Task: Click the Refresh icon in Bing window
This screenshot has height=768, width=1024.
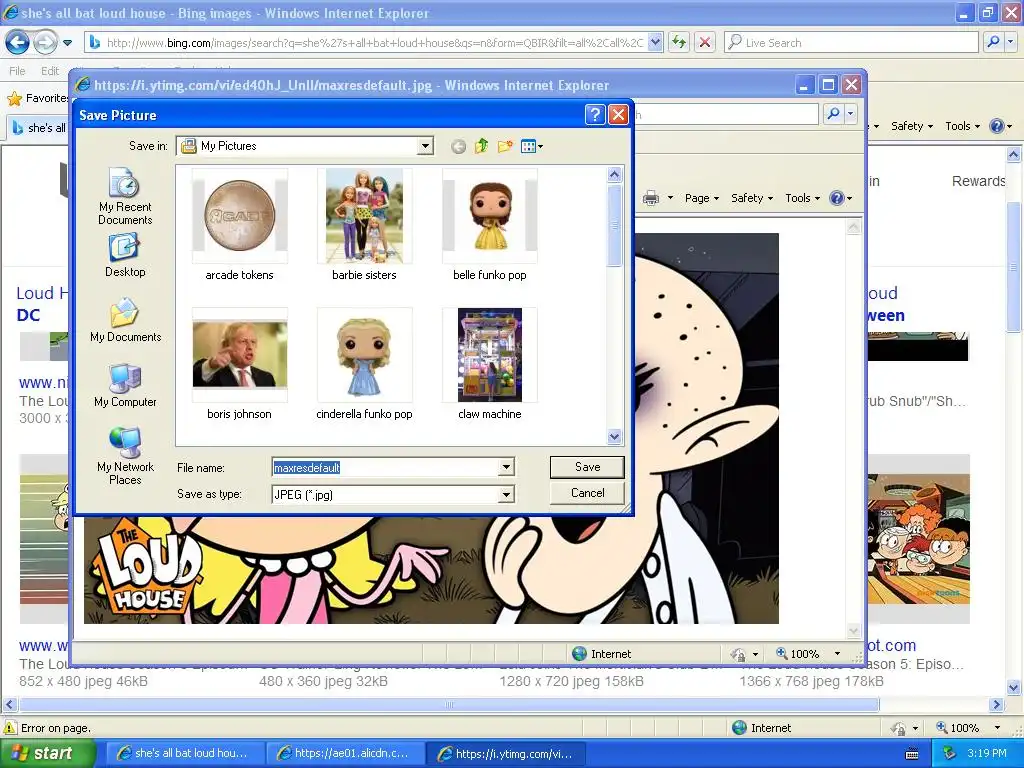Action: pos(679,42)
